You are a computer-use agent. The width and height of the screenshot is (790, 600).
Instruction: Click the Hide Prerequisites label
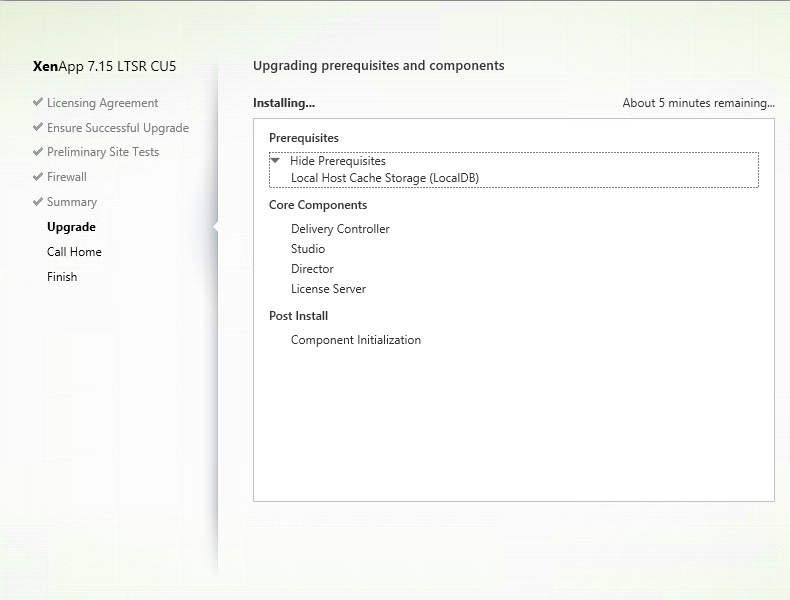tap(338, 161)
